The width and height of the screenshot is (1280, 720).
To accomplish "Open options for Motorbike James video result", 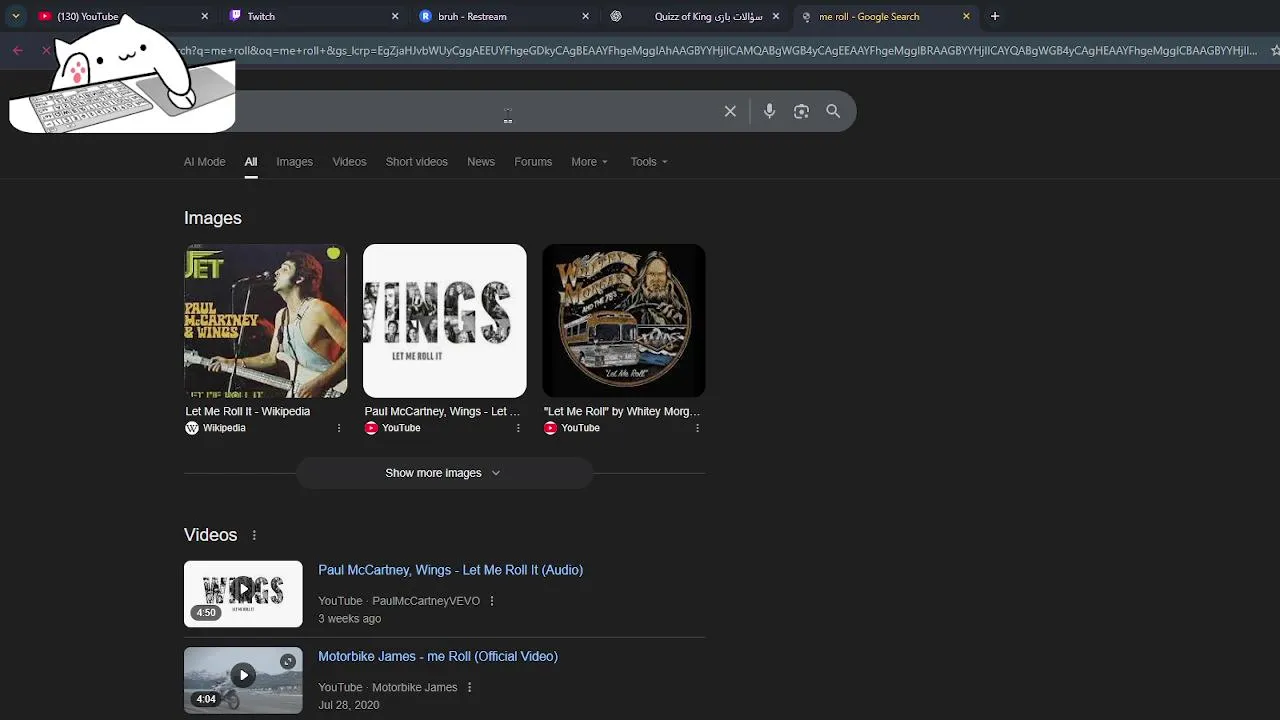I will click(469, 687).
